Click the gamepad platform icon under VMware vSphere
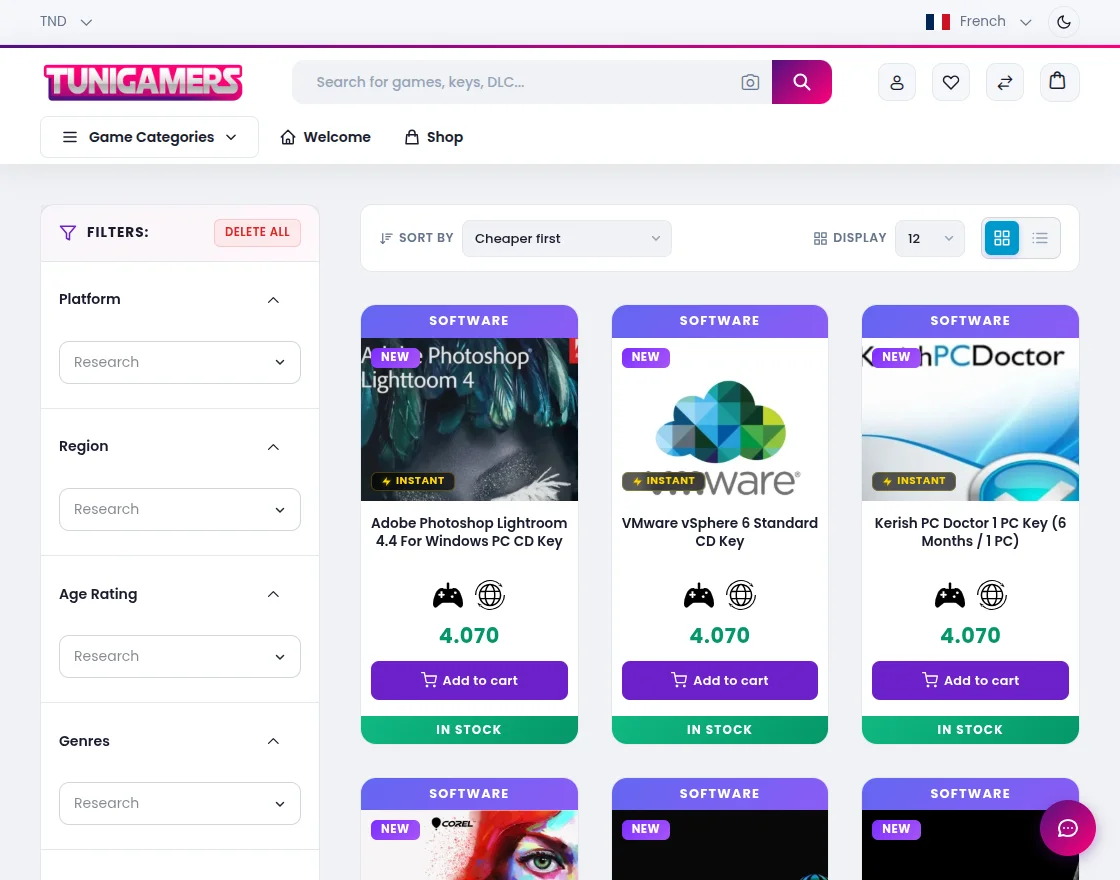Viewport: 1120px width, 880px height. tap(698, 594)
